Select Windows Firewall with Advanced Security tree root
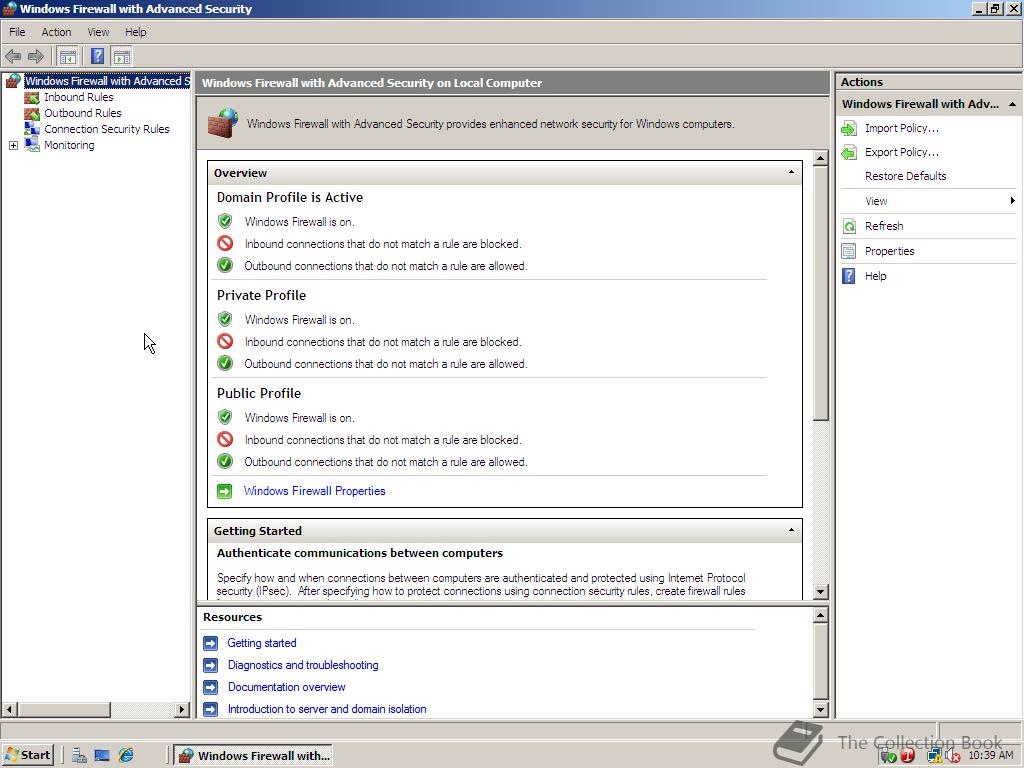The image size is (1024, 768). point(107,81)
